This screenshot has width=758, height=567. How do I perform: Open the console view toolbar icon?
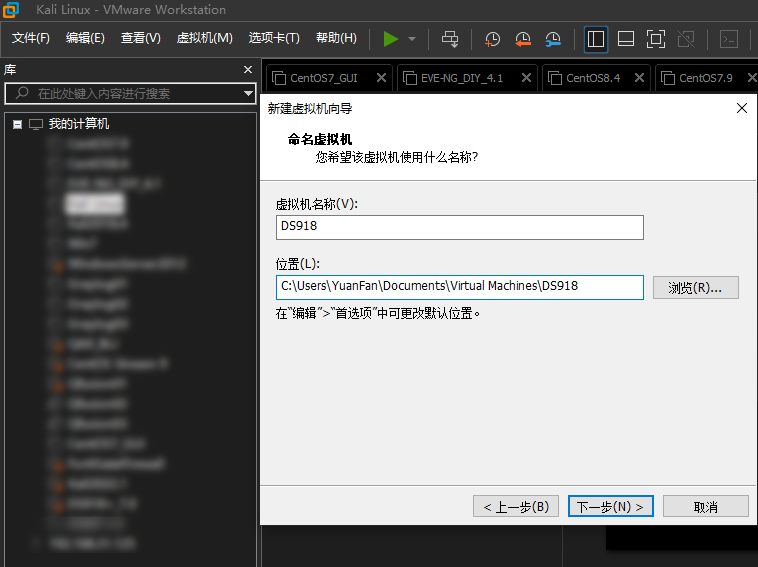click(x=729, y=39)
